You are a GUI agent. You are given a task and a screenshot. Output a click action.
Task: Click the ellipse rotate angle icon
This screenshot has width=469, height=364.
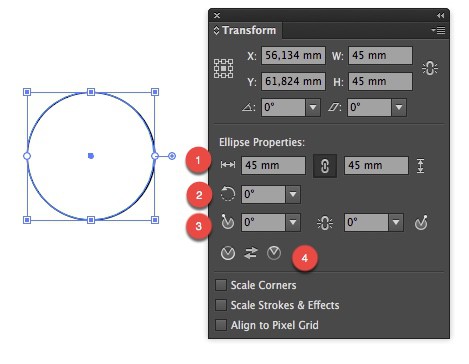click(228, 194)
